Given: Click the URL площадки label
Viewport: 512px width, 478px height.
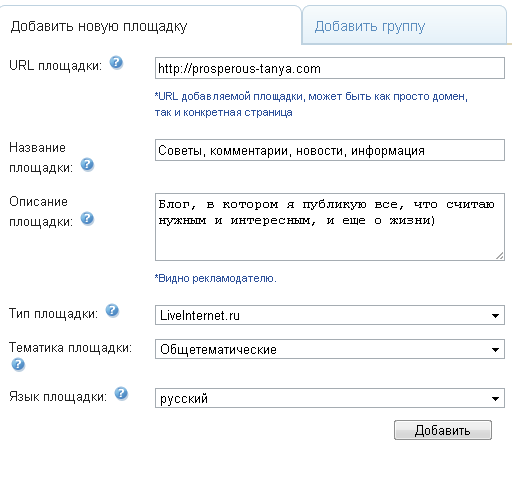Looking at the screenshot, I should click(x=55, y=65).
